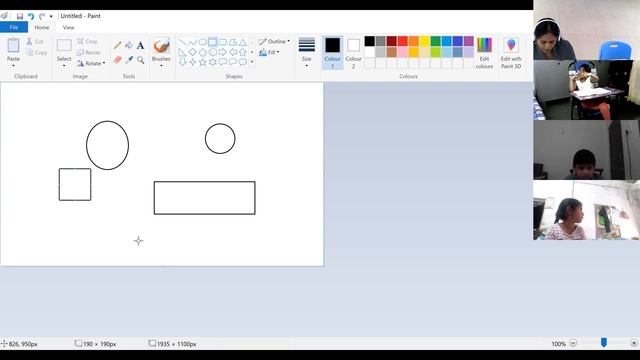
Task: Click the pink striped shirt girl video tile
Action: click(x=587, y=210)
